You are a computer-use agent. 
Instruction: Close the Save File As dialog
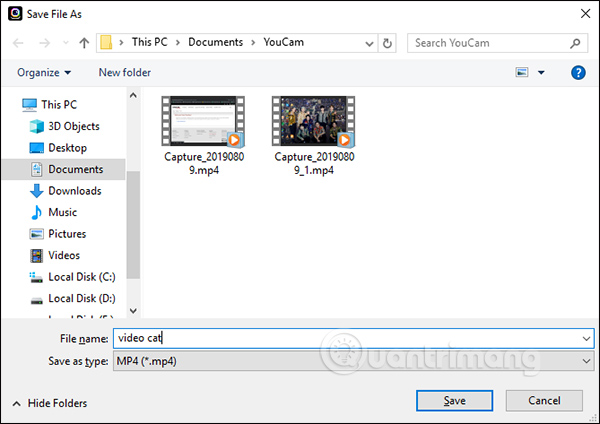pyautogui.click(x=585, y=14)
